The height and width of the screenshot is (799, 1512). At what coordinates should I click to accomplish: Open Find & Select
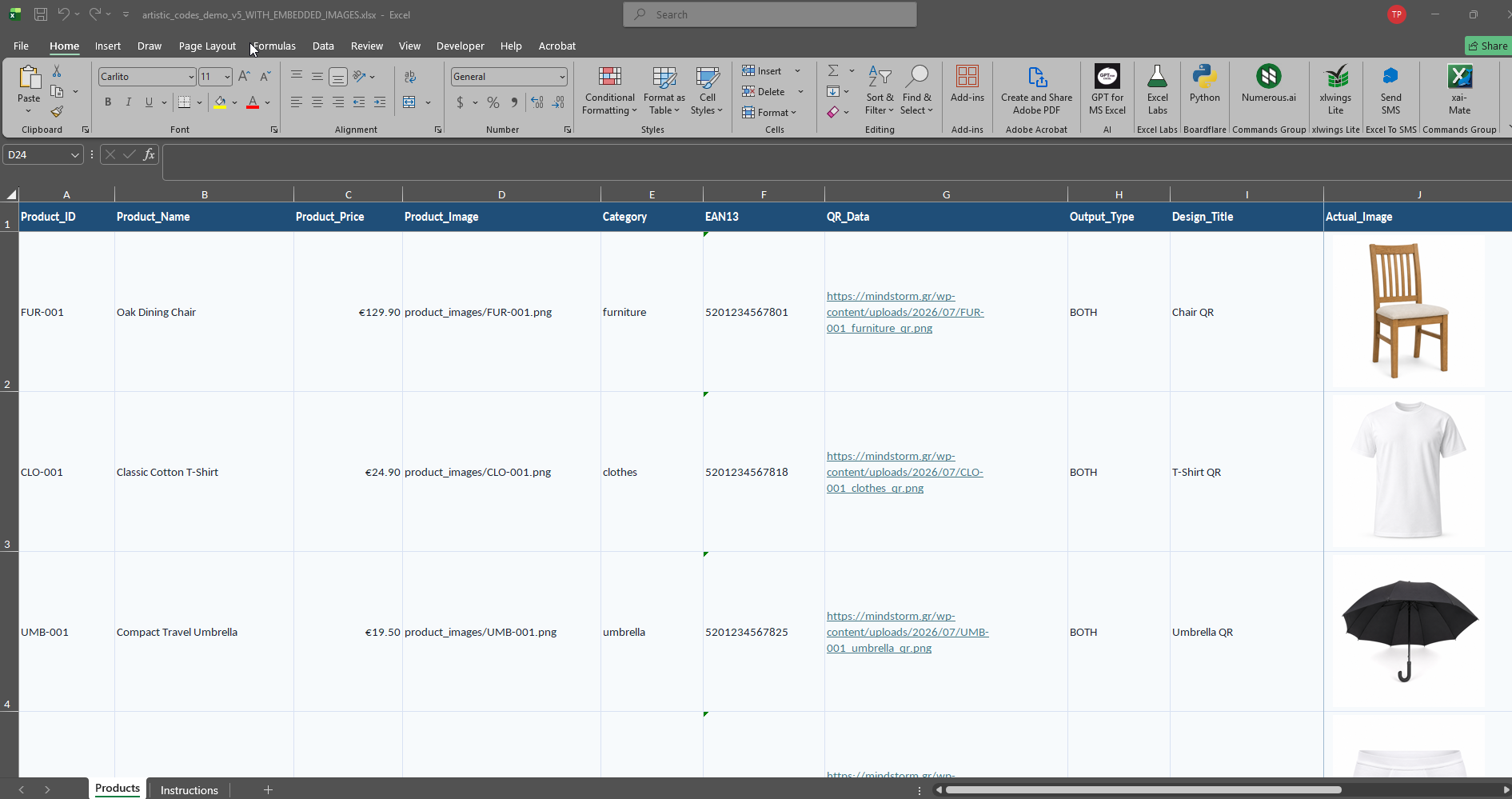(x=916, y=90)
